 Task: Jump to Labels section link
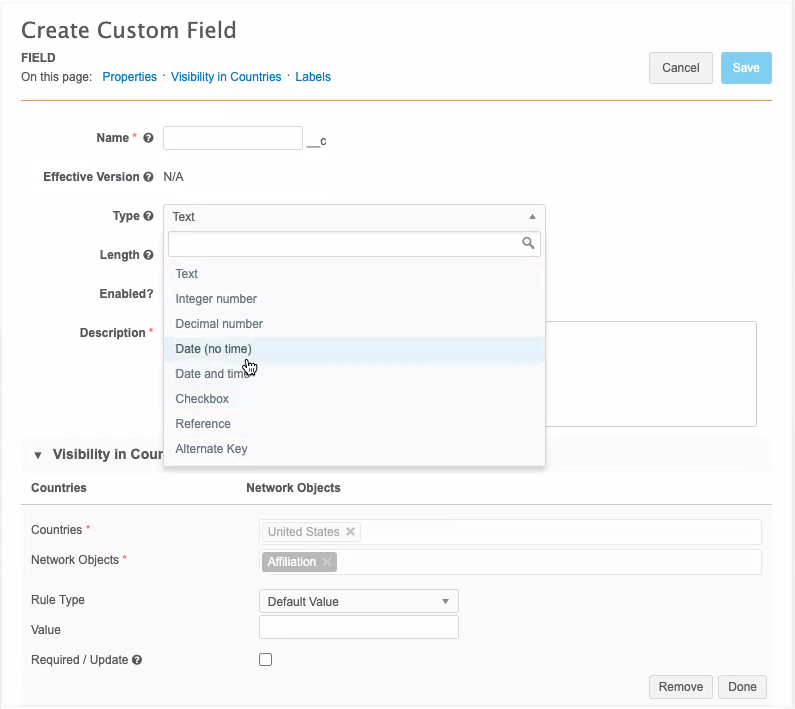click(x=313, y=77)
